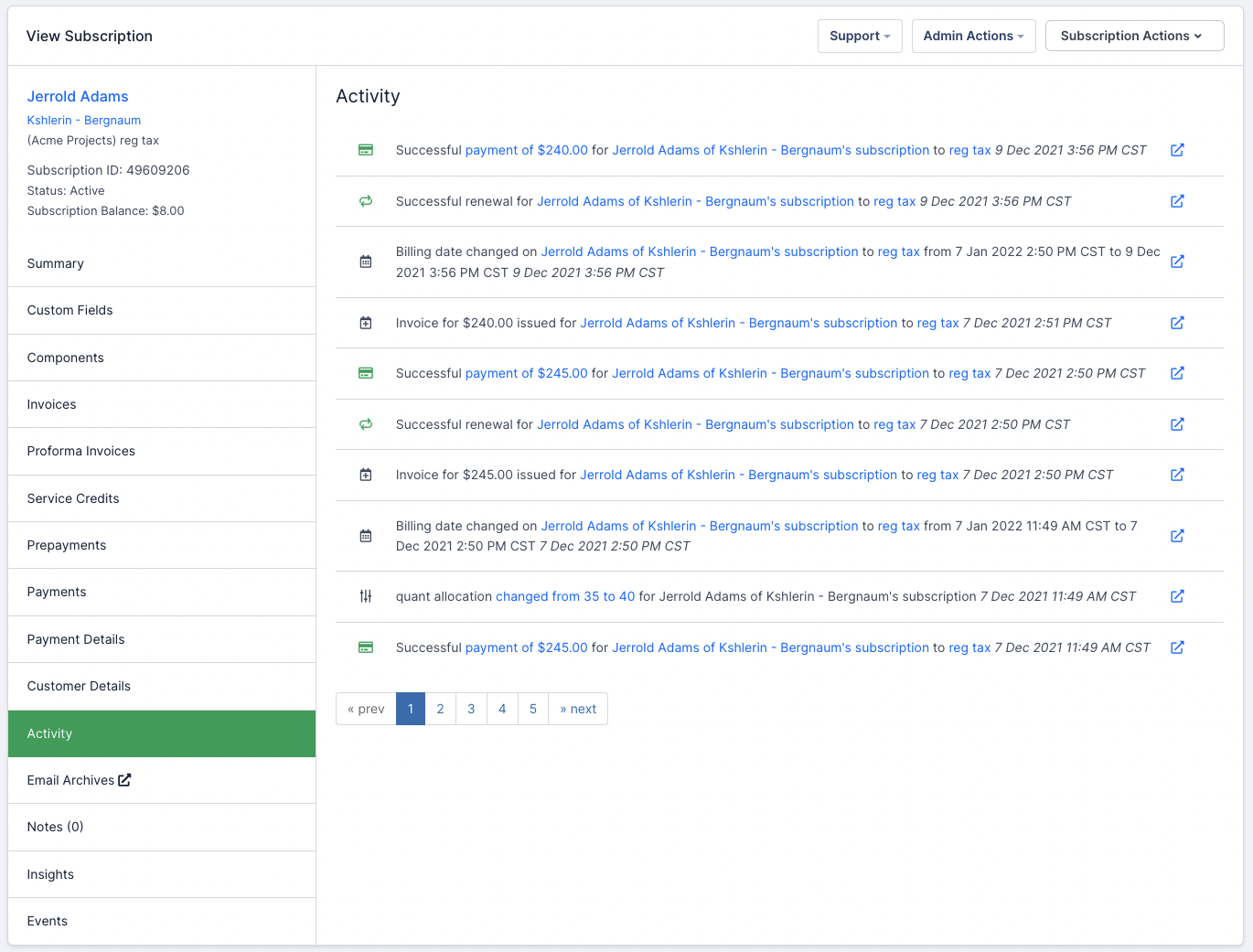
Task: Click credit card icon beside $240.00 payment
Action: 366,150
